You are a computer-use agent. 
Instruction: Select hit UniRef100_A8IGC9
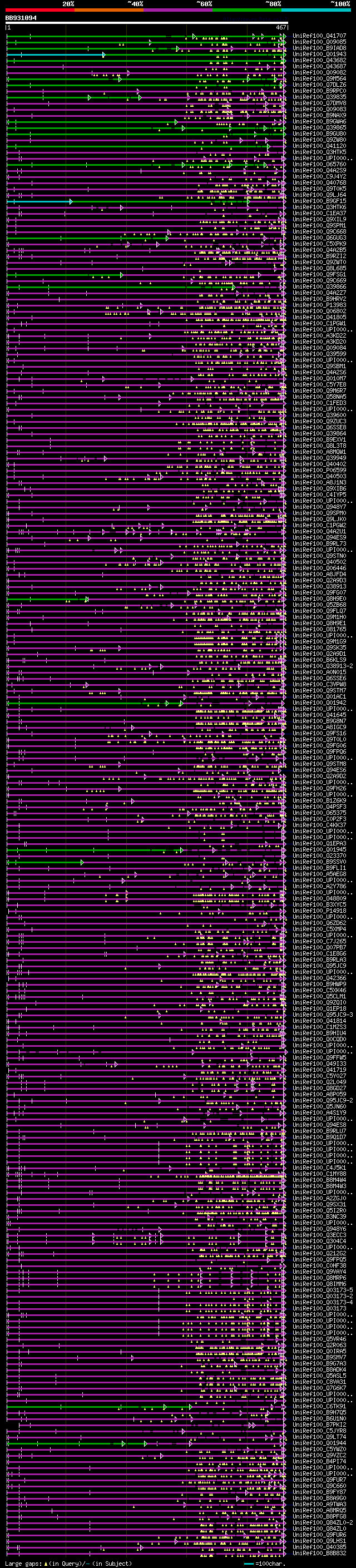click(x=319, y=727)
